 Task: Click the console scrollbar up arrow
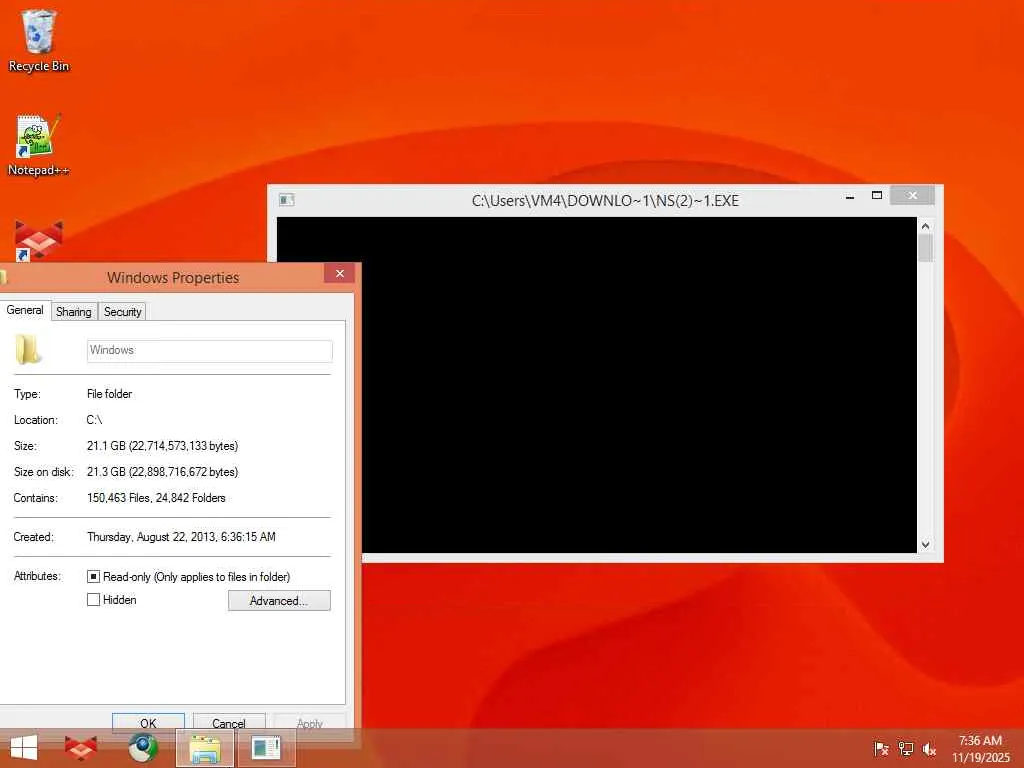(x=925, y=226)
